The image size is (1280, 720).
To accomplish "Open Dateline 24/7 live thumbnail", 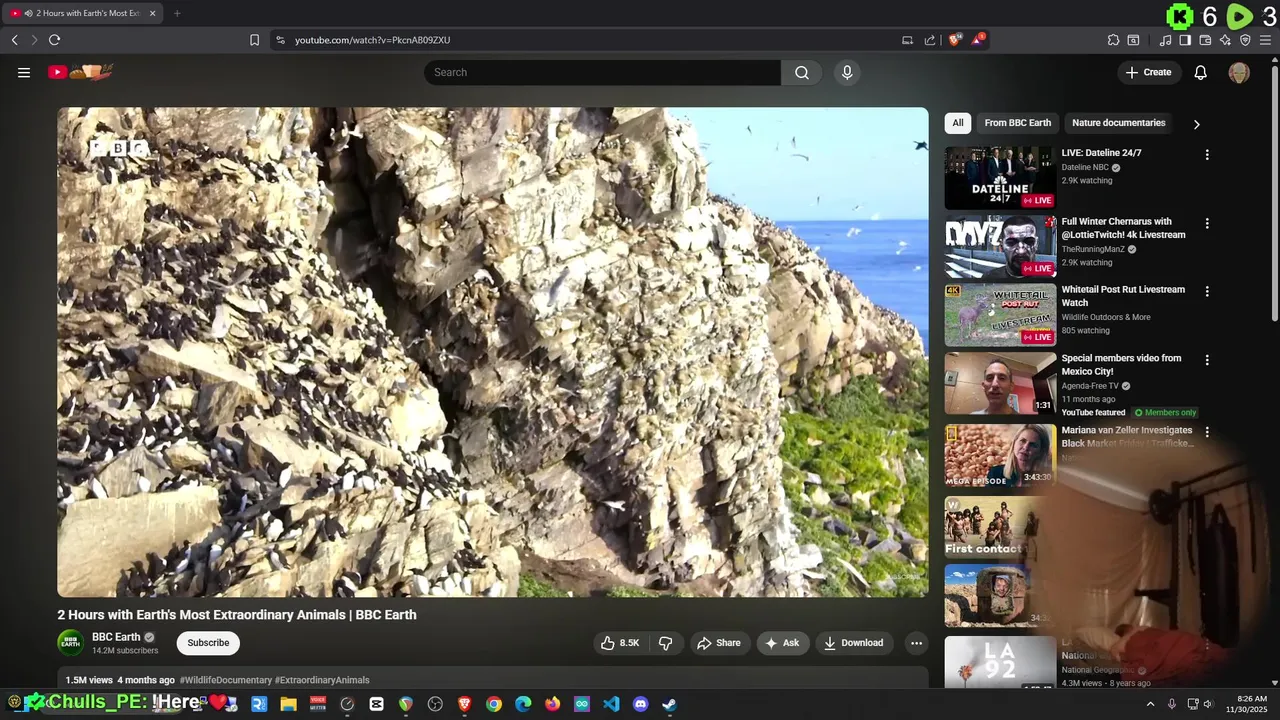I will pyautogui.click(x=1000, y=178).
